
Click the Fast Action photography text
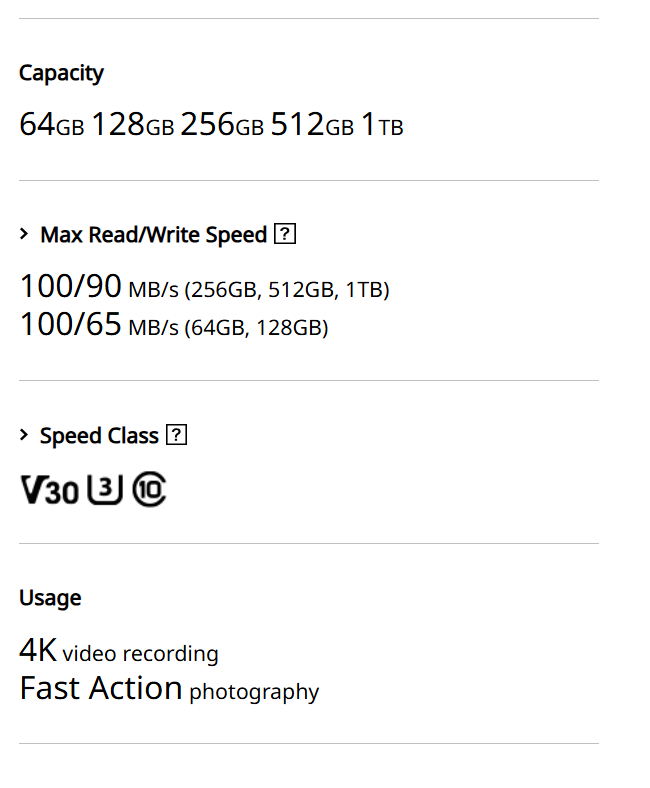pyautogui.click(x=169, y=689)
